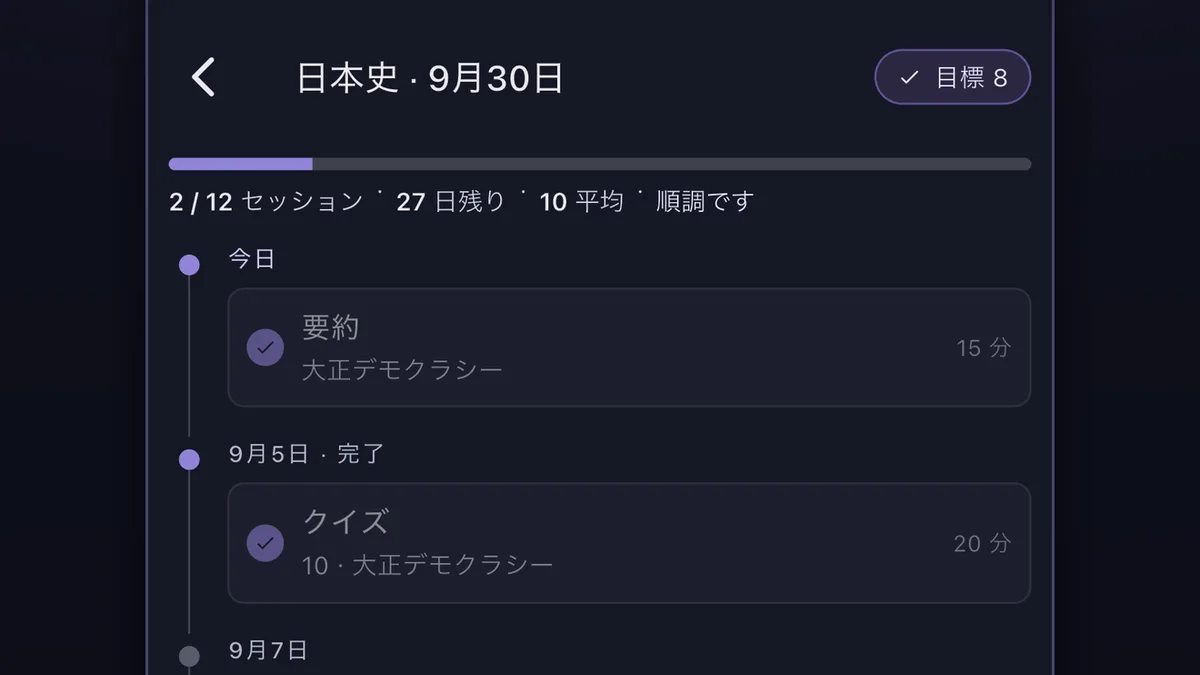This screenshot has height=675, width=1200.
Task: Go back using the left chevron arrow
Action: [204, 77]
